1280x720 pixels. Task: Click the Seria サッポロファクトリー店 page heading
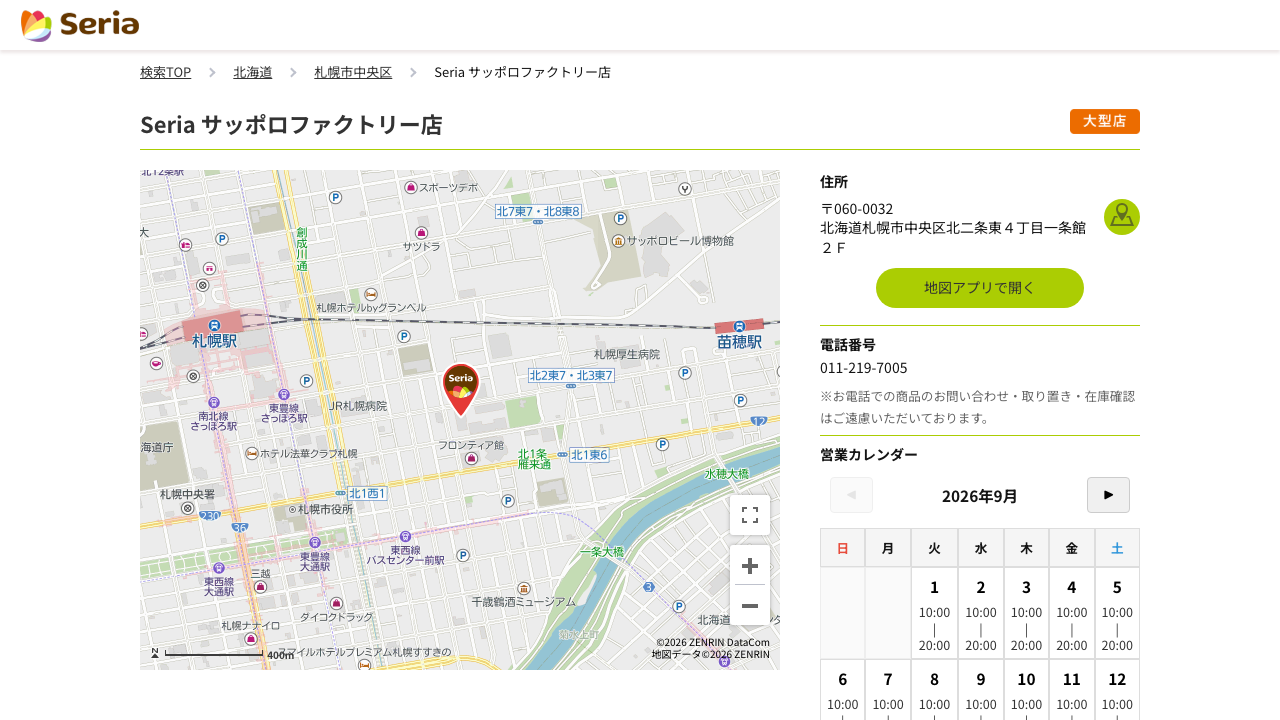[291, 125]
